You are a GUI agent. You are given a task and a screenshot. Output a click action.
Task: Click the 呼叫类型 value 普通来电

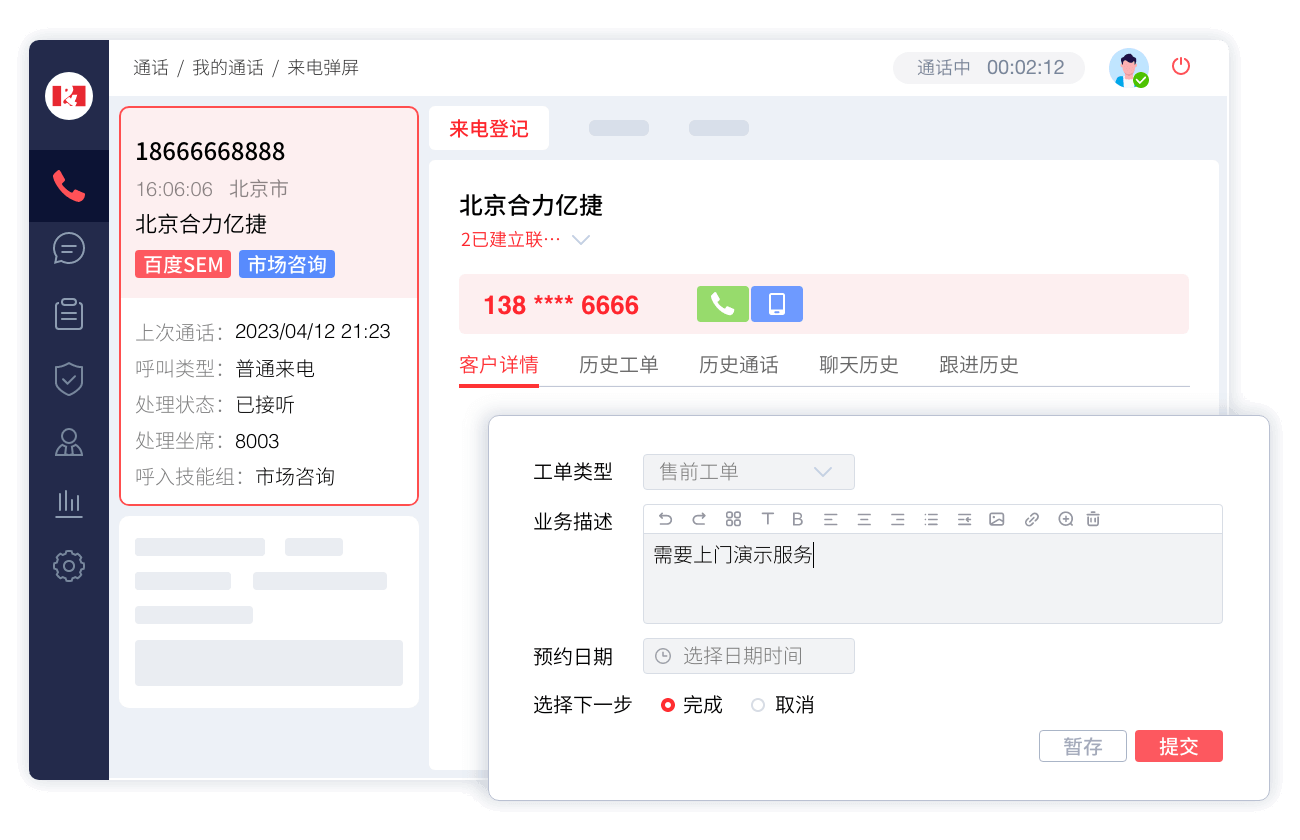tap(275, 369)
